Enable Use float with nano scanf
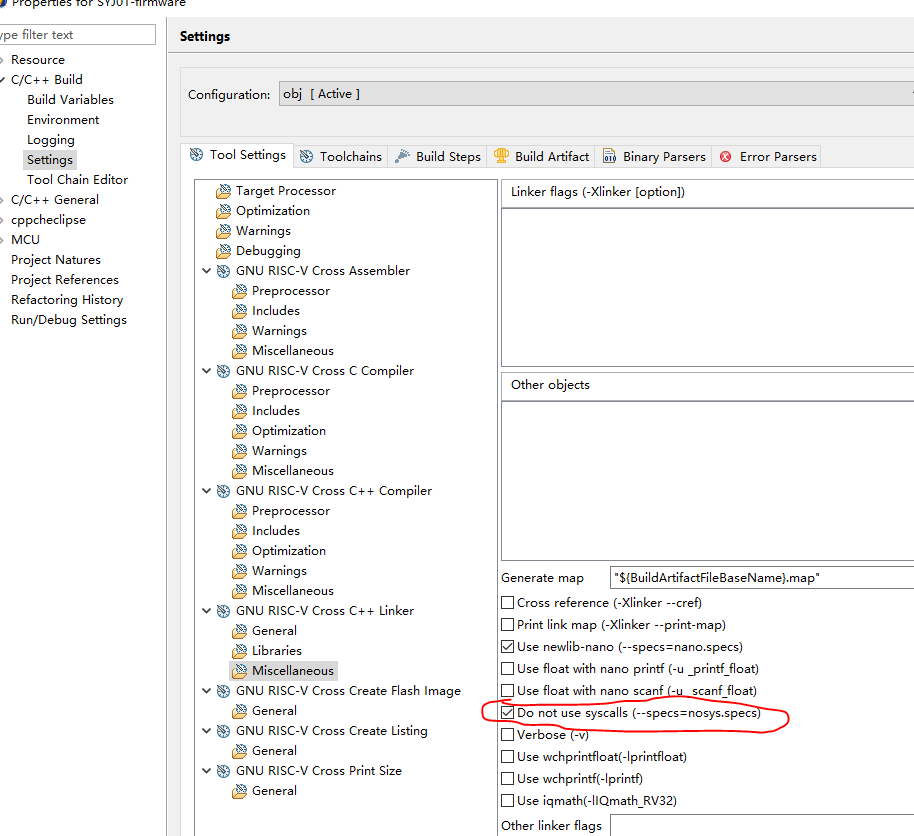The width and height of the screenshot is (914, 836). [x=508, y=690]
